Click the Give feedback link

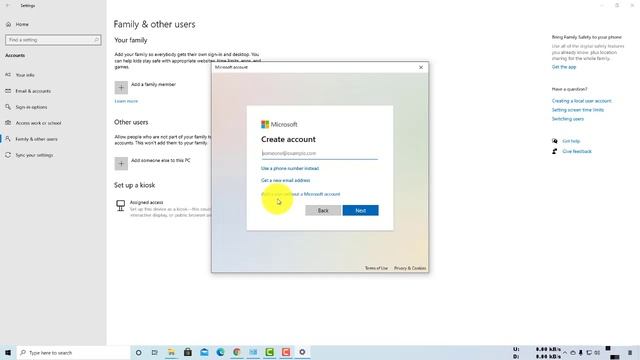click(x=577, y=151)
